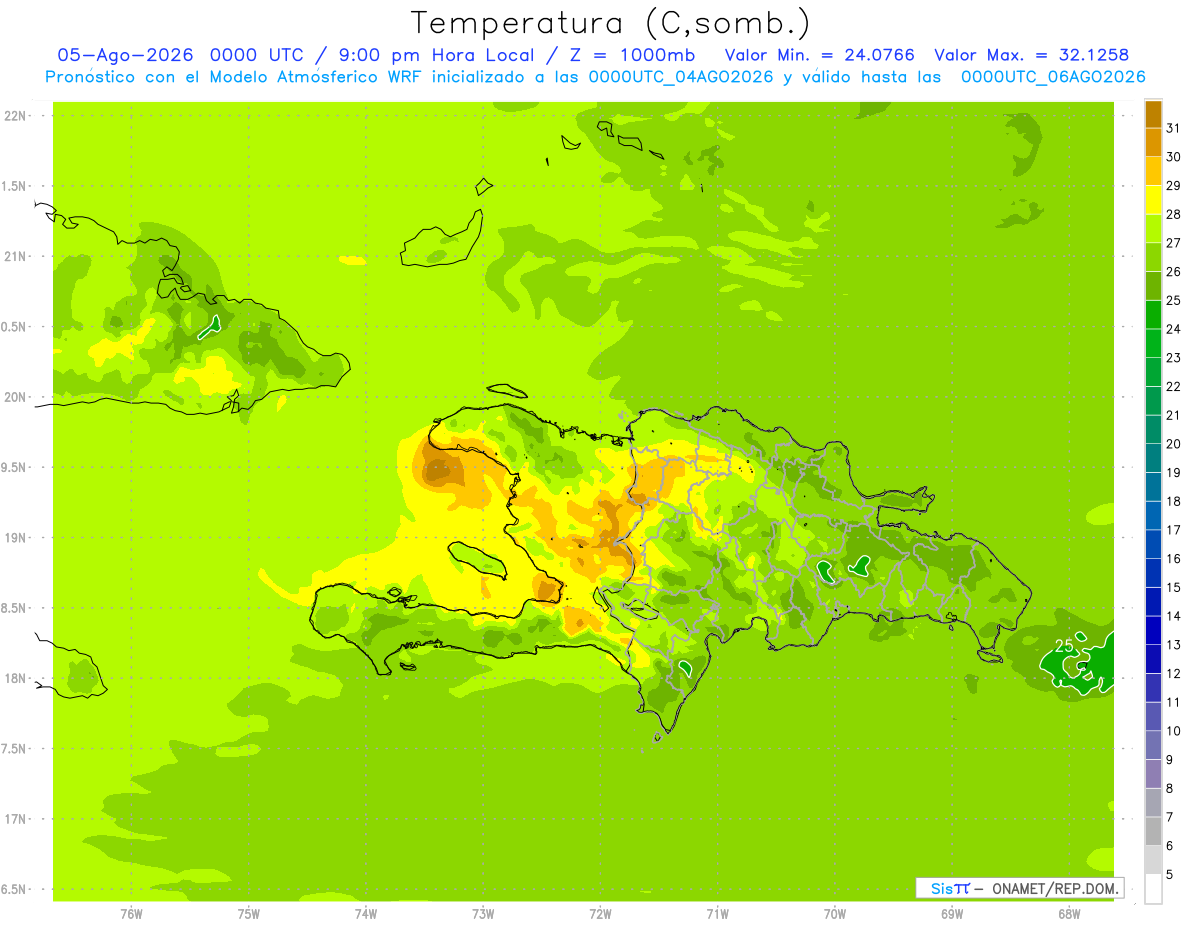Pick the yellow swatch between 28 and 29
This screenshot has width=1200, height=927.
(1153, 200)
